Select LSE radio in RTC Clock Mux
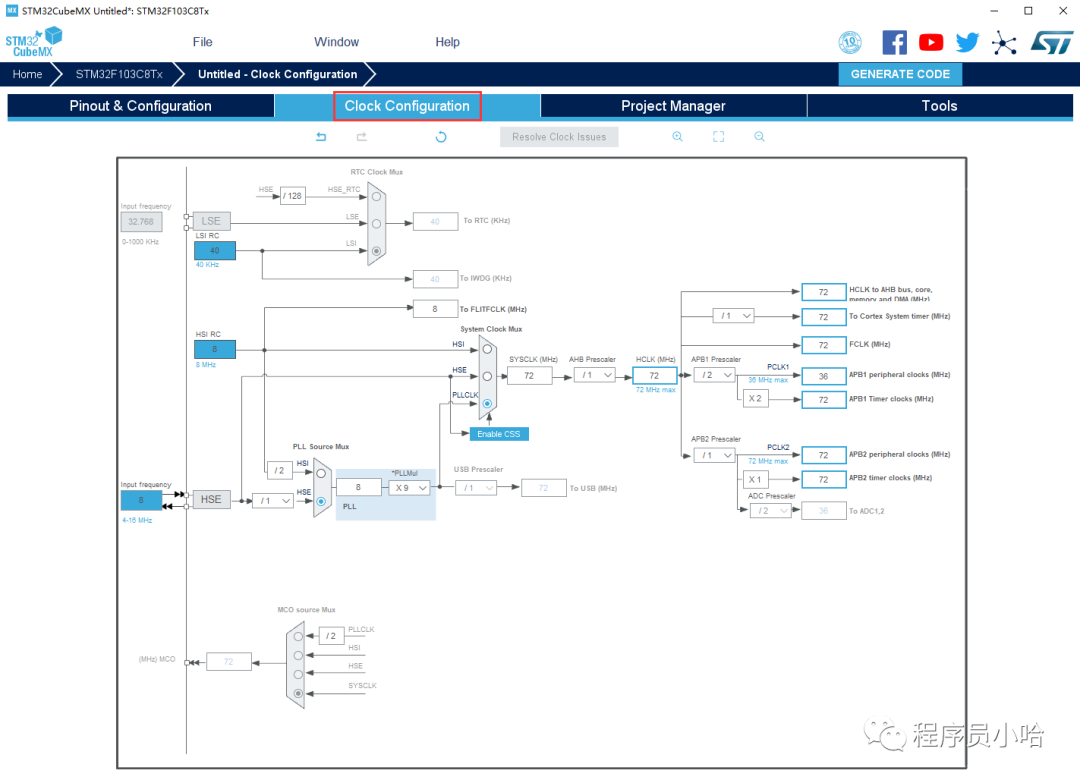This screenshot has height=783, width=1080. 376,222
